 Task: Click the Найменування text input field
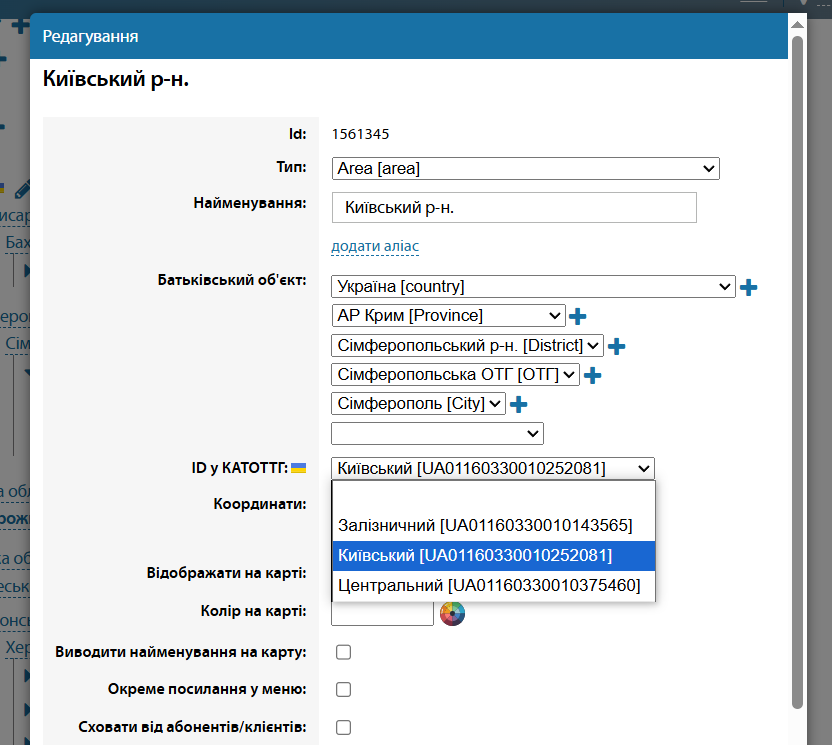click(514, 208)
